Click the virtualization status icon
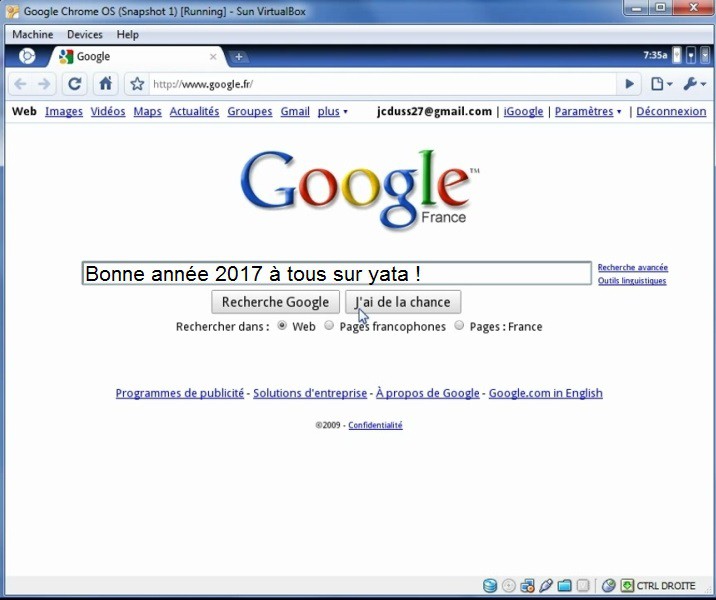The height and width of the screenshot is (600, 716). pos(583,585)
